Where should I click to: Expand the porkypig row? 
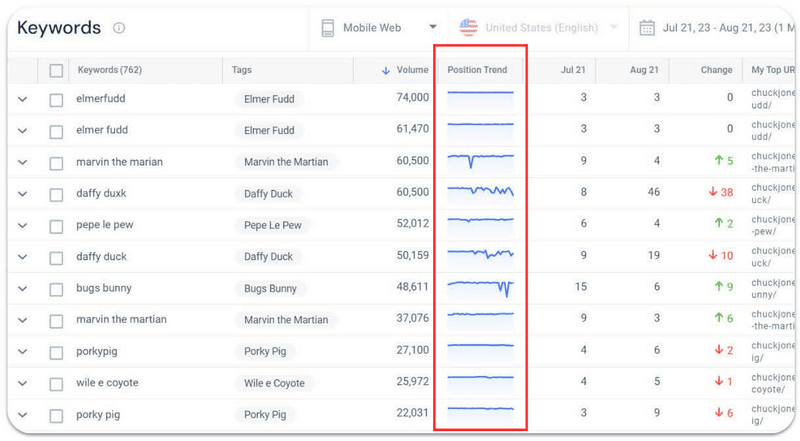pyautogui.click(x=22, y=352)
